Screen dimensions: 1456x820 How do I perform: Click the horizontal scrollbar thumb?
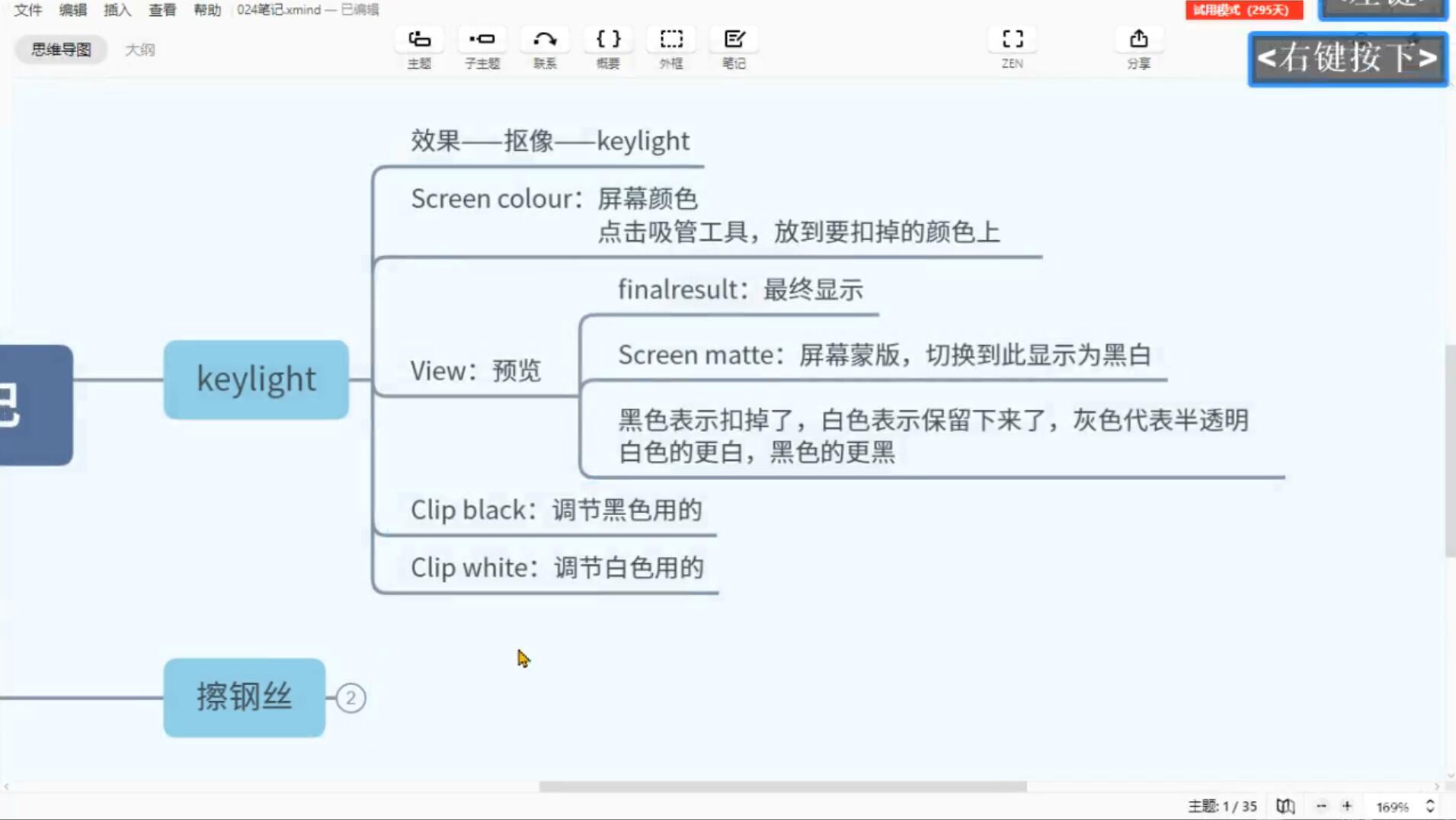[x=782, y=786]
